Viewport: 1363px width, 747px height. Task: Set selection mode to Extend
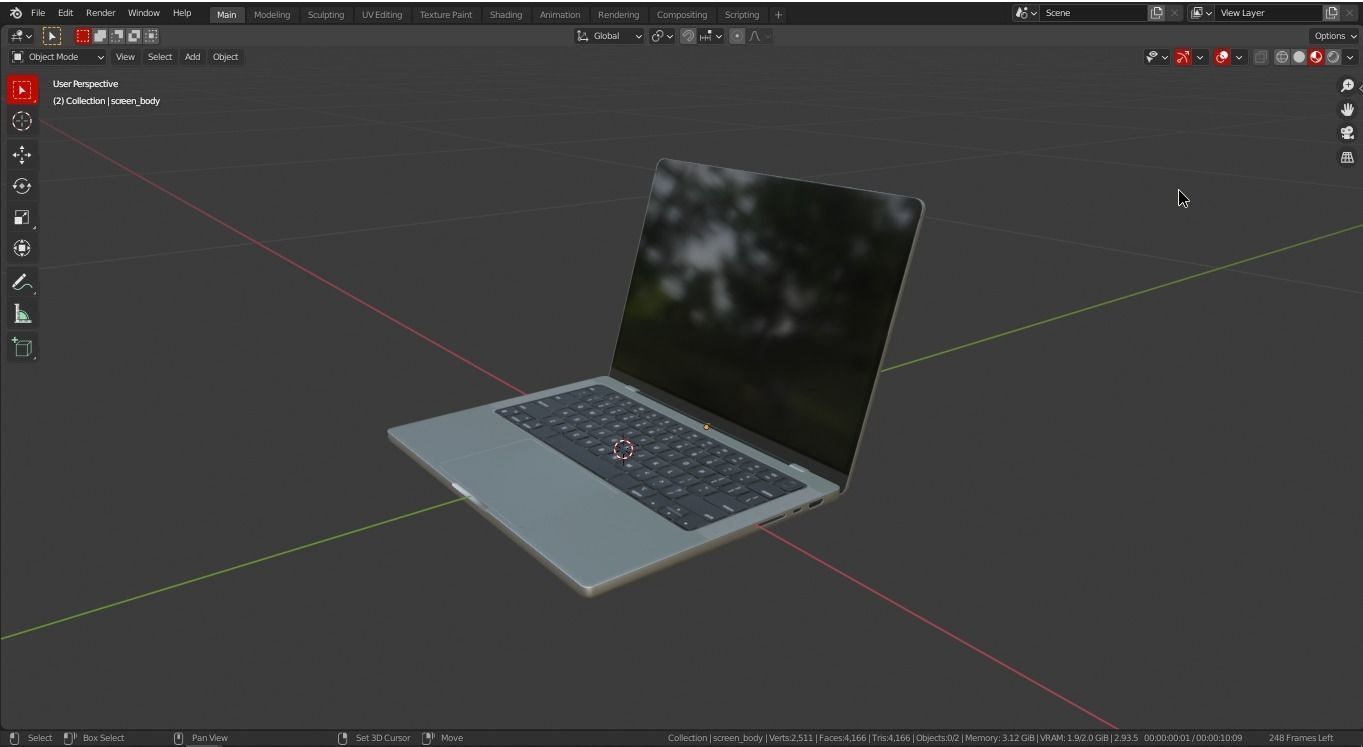[x=100, y=36]
